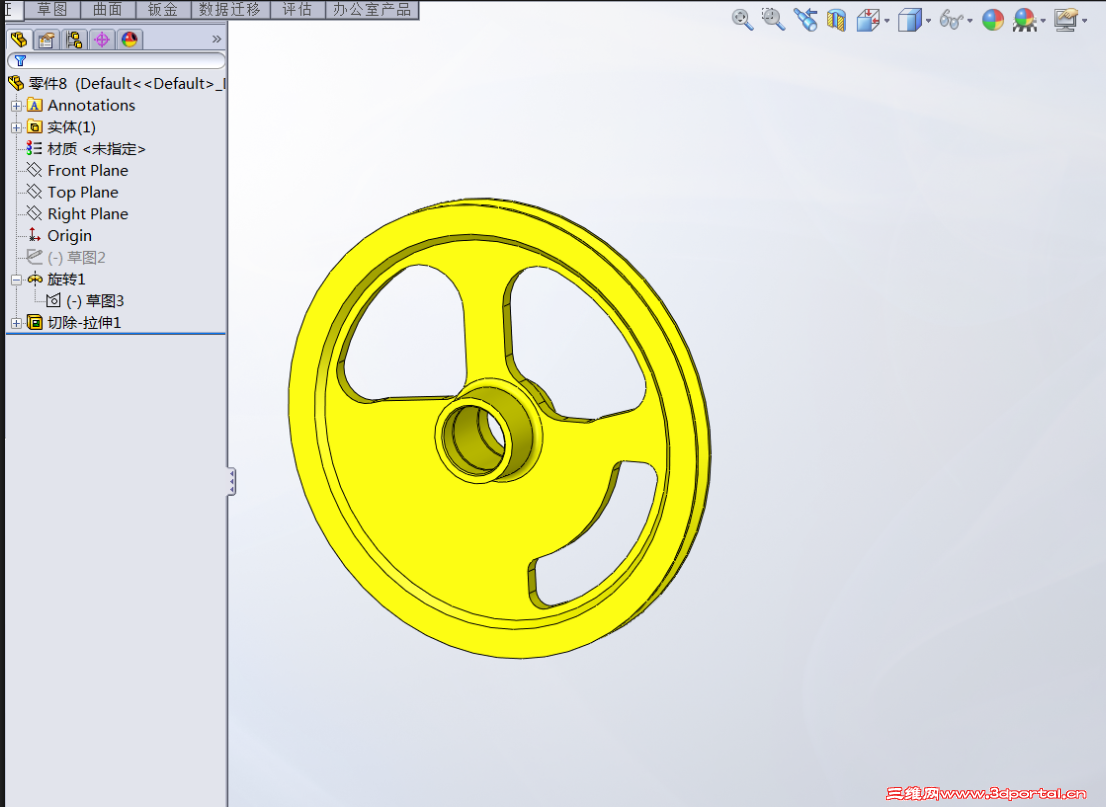Image resolution: width=1106 pixels, height=807 pixels.
Task: Click 材质 material icon
Action: 34,148
